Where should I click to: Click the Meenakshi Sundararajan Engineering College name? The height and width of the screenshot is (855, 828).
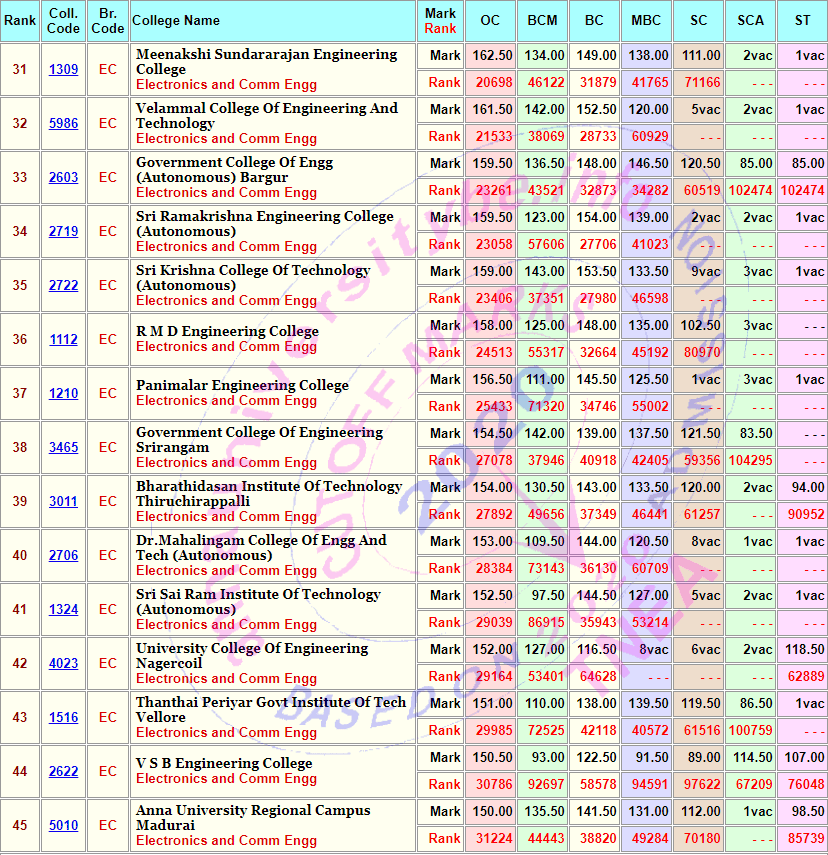coord(266,62)
